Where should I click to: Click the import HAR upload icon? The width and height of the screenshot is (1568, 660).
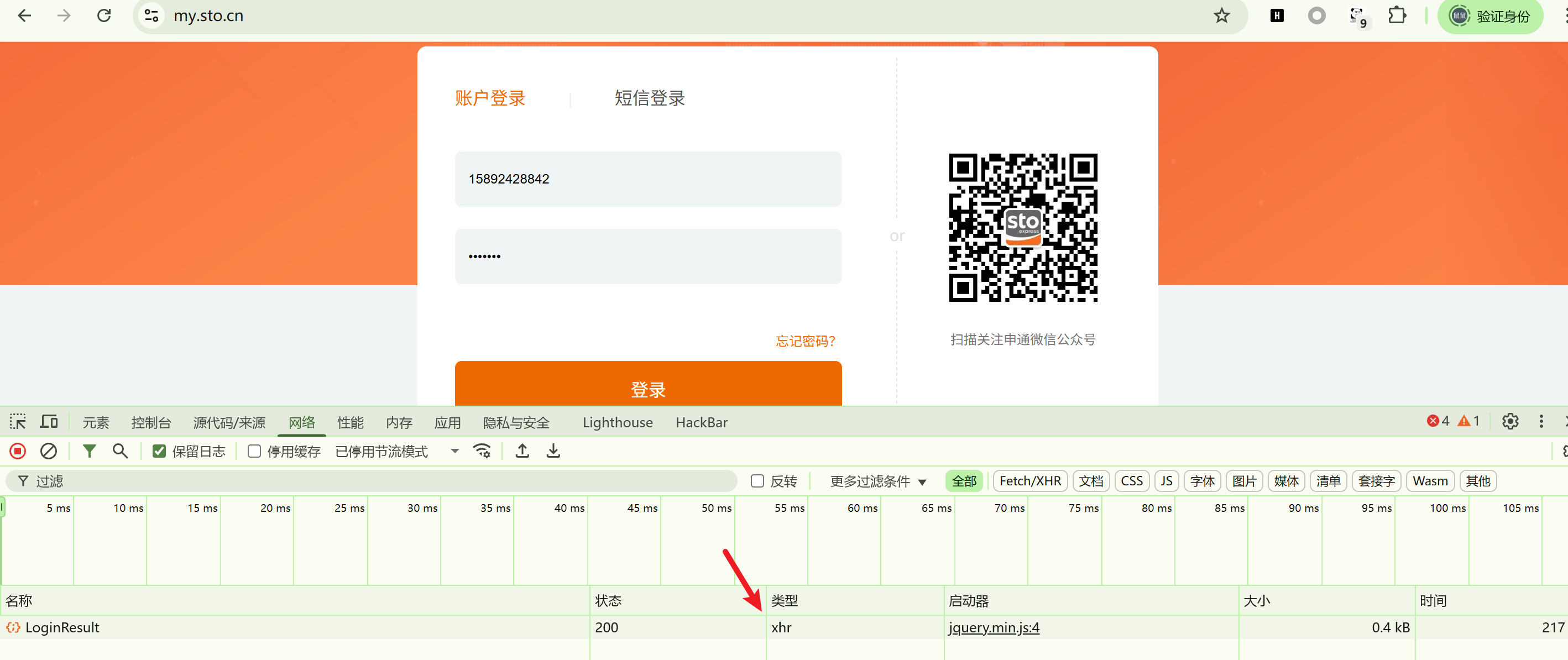(x=521, y=451)
